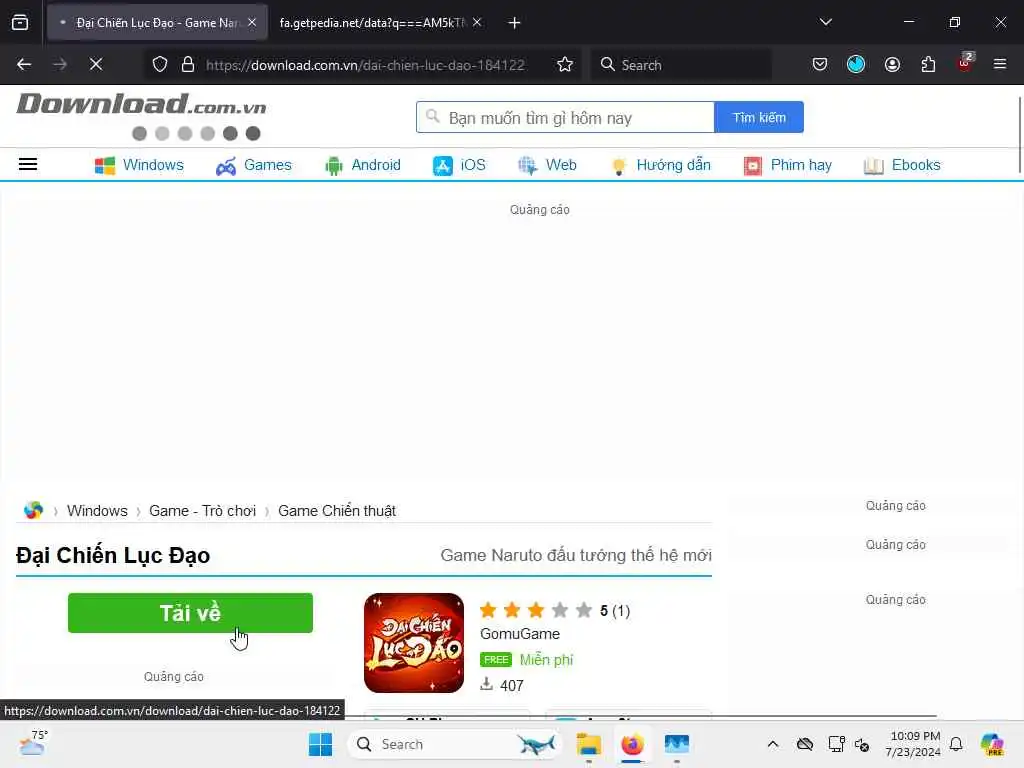Image resolution: width=1024 pixels, height=768 pixels.
Task: Open a new tab with plus button
Action: (x=515, y=23)
